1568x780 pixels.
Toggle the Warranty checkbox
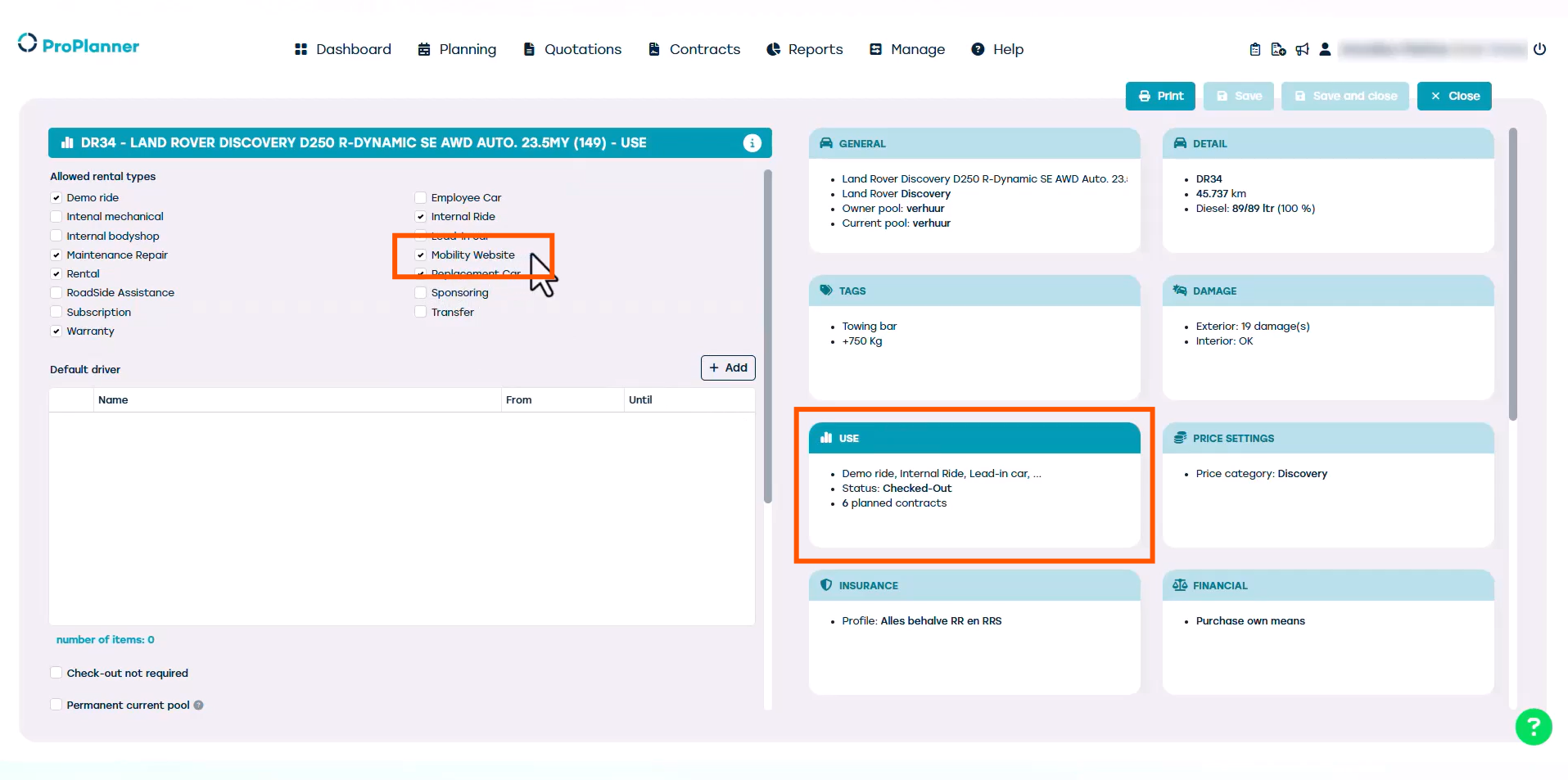tap(56, 331)
